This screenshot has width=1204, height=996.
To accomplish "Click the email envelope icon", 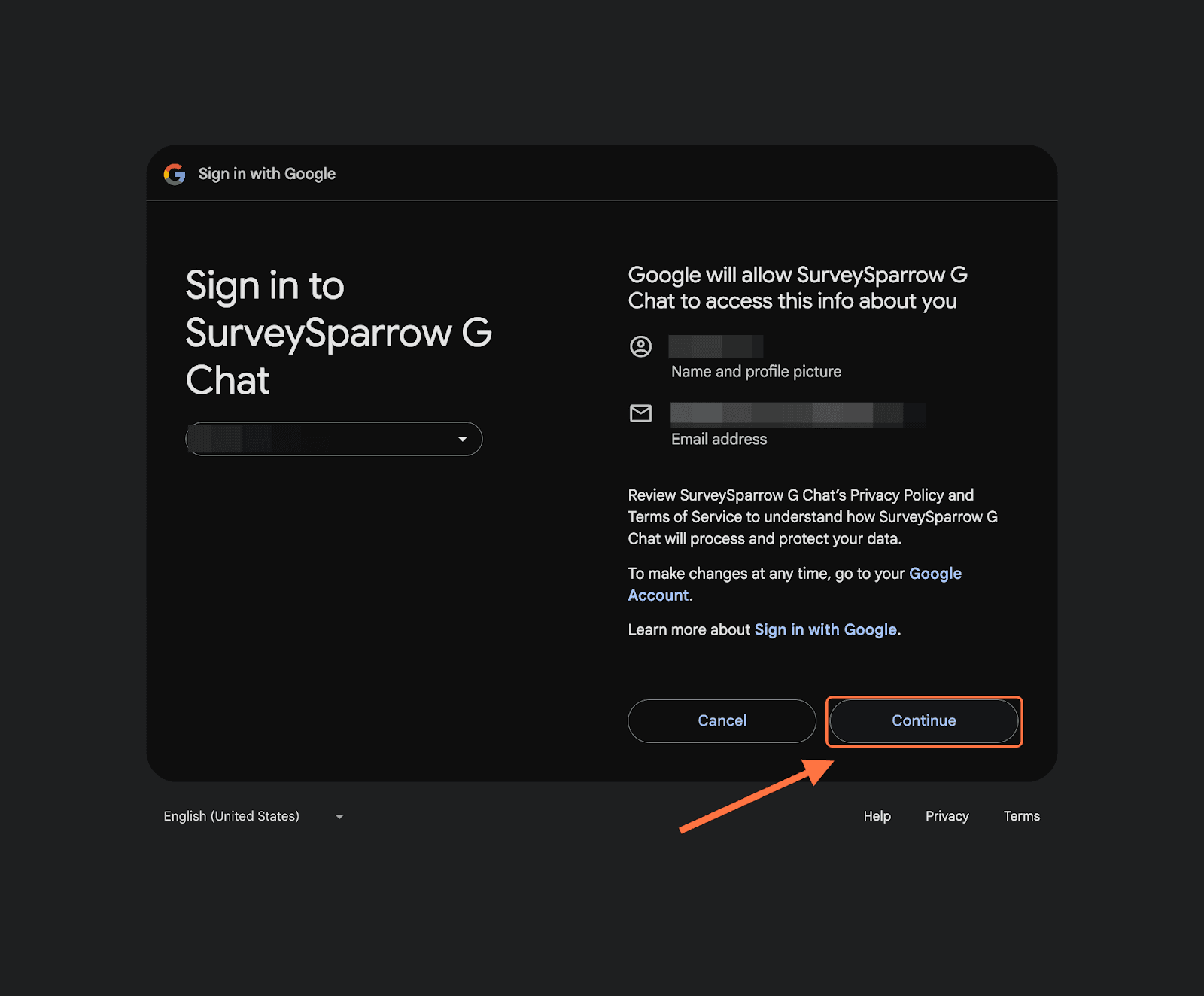I will pos(640,413).
